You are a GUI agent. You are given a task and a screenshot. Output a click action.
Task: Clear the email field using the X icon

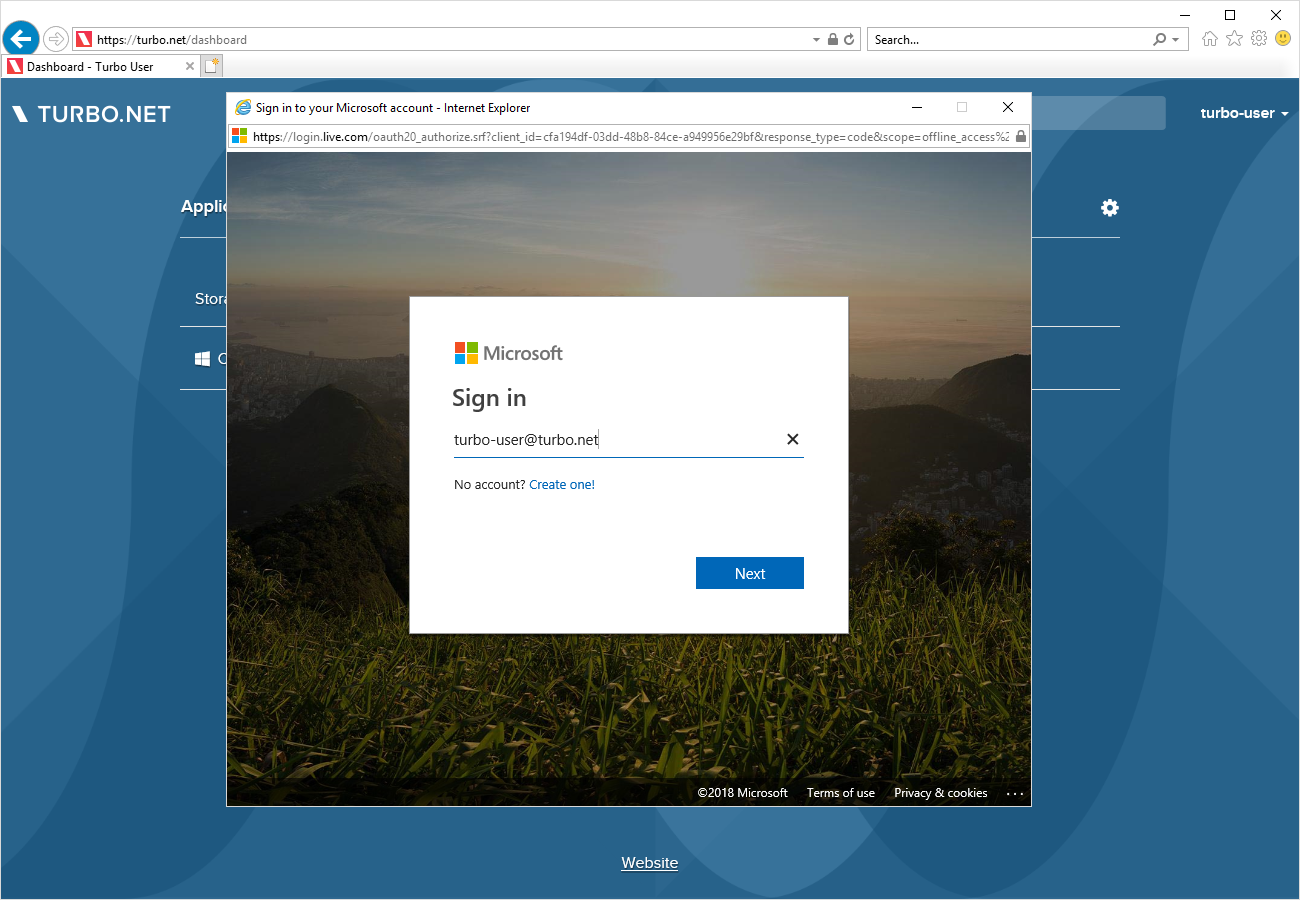point(792,439)
